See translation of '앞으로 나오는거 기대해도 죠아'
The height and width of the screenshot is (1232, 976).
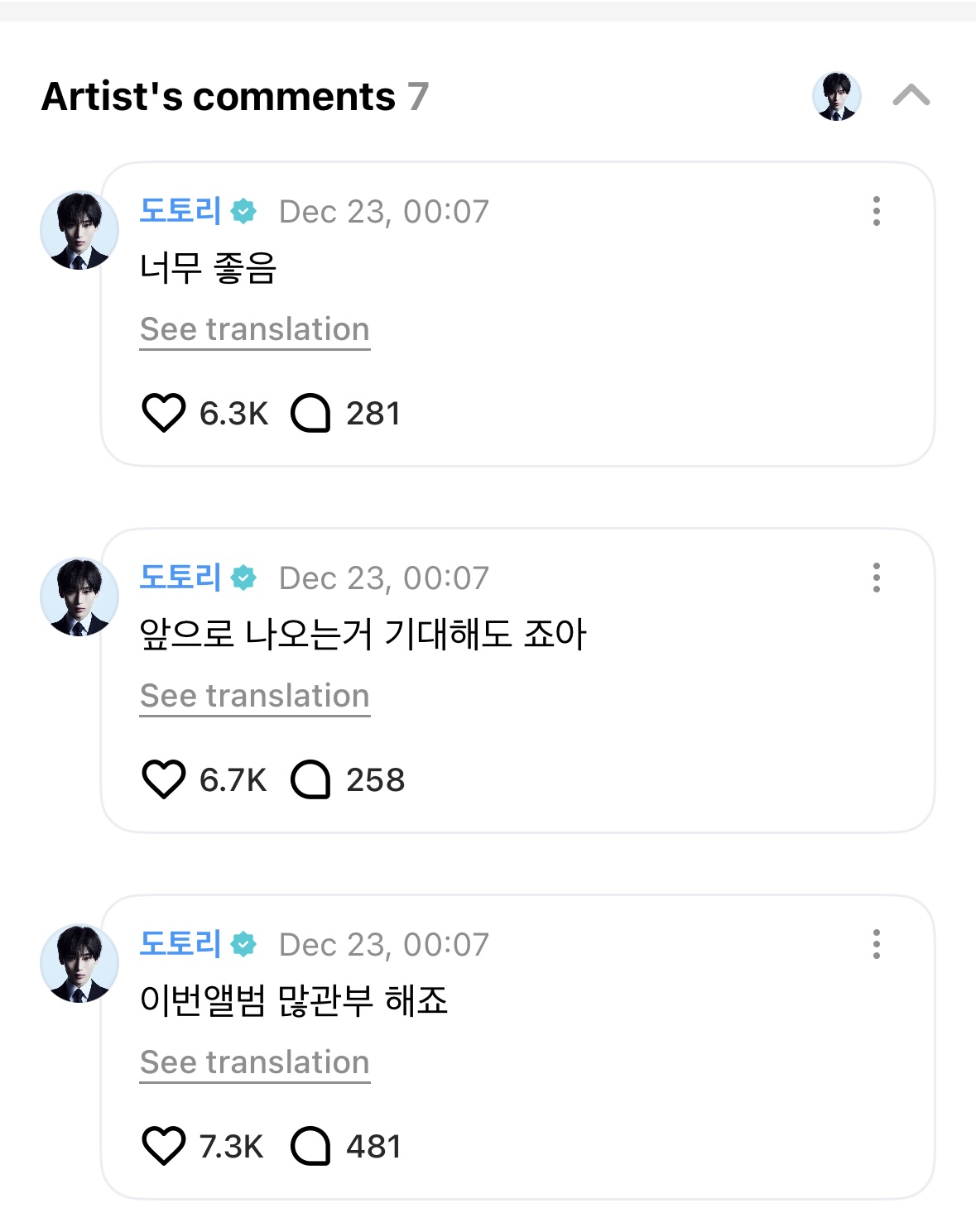pos(254,696)
